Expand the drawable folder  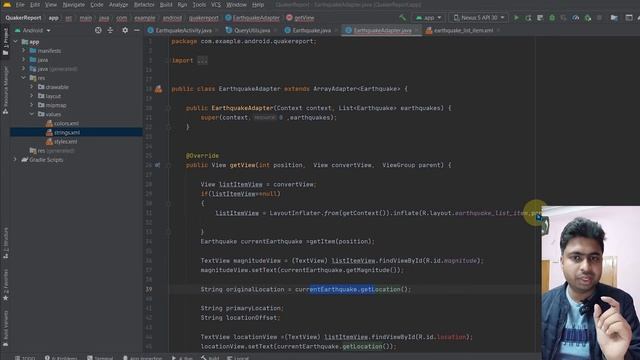click(x=32, y=87)
